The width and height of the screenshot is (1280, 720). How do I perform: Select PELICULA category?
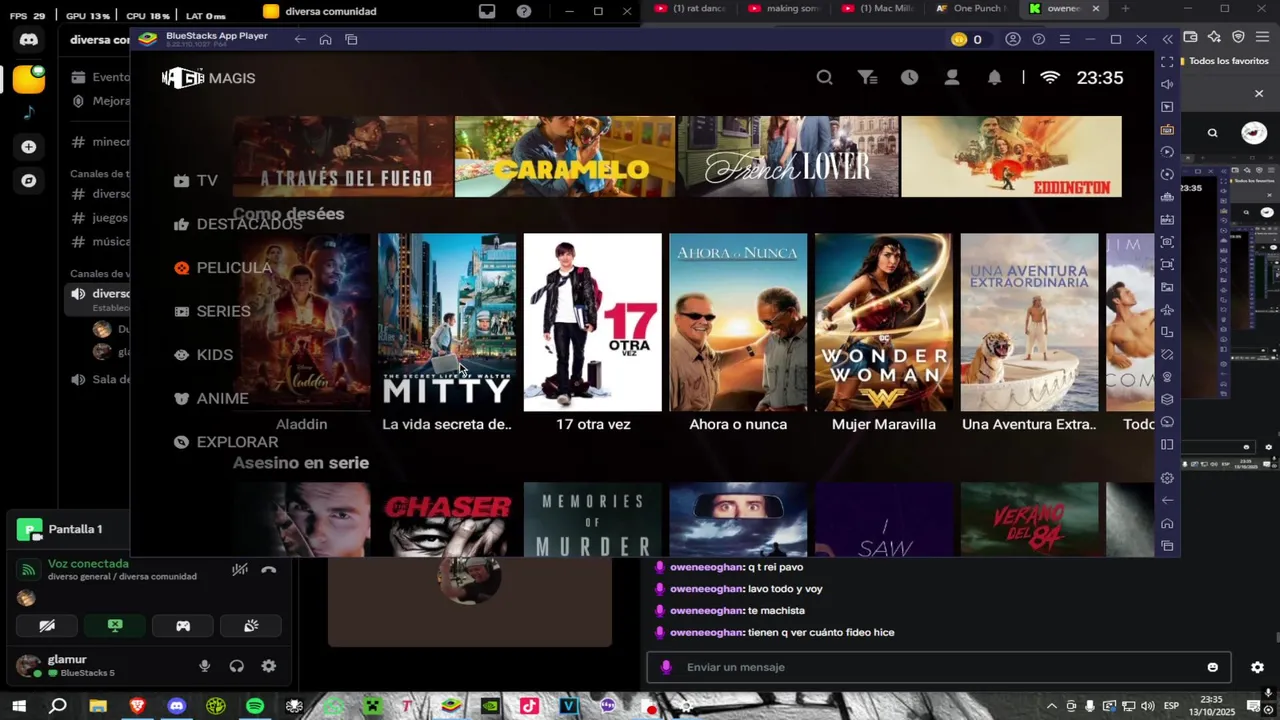(223, 268)
